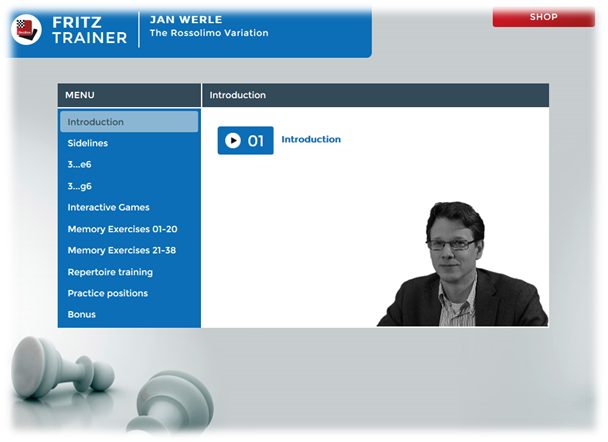Click the blue Introduction video link
The width and height of the screenshot is (608, 442).
(x=311, y=139)
